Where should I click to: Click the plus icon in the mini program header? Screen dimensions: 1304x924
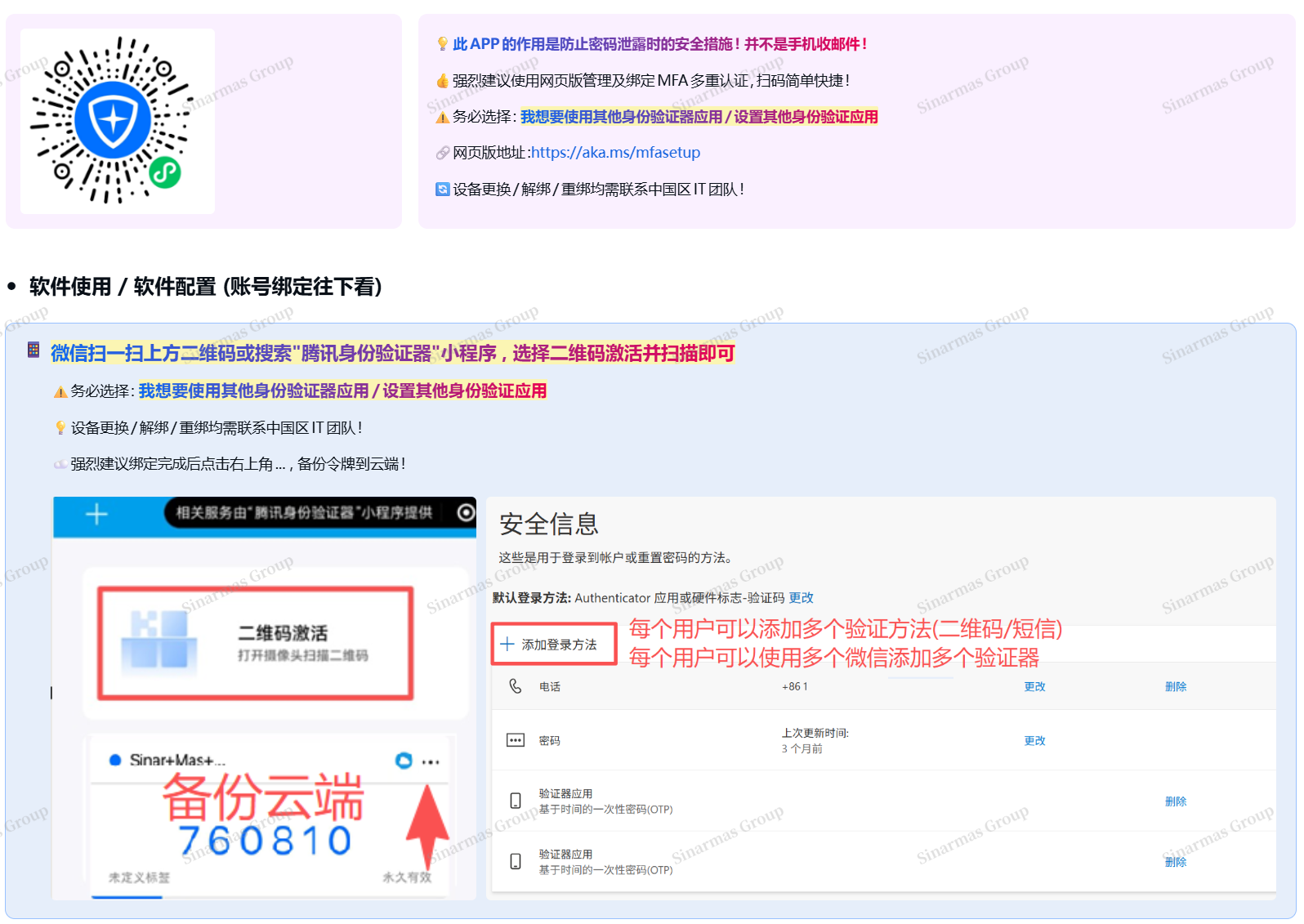click(96, 514)
